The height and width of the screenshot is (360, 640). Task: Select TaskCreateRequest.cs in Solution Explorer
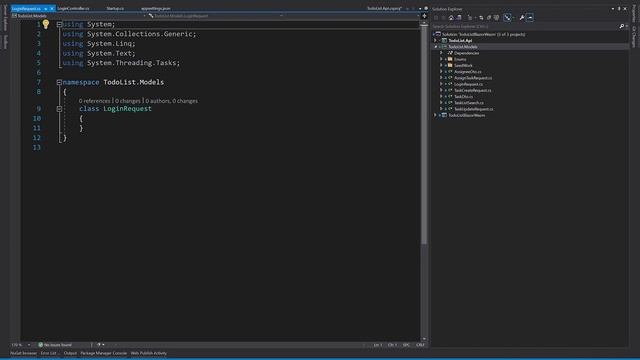(473, 90)
